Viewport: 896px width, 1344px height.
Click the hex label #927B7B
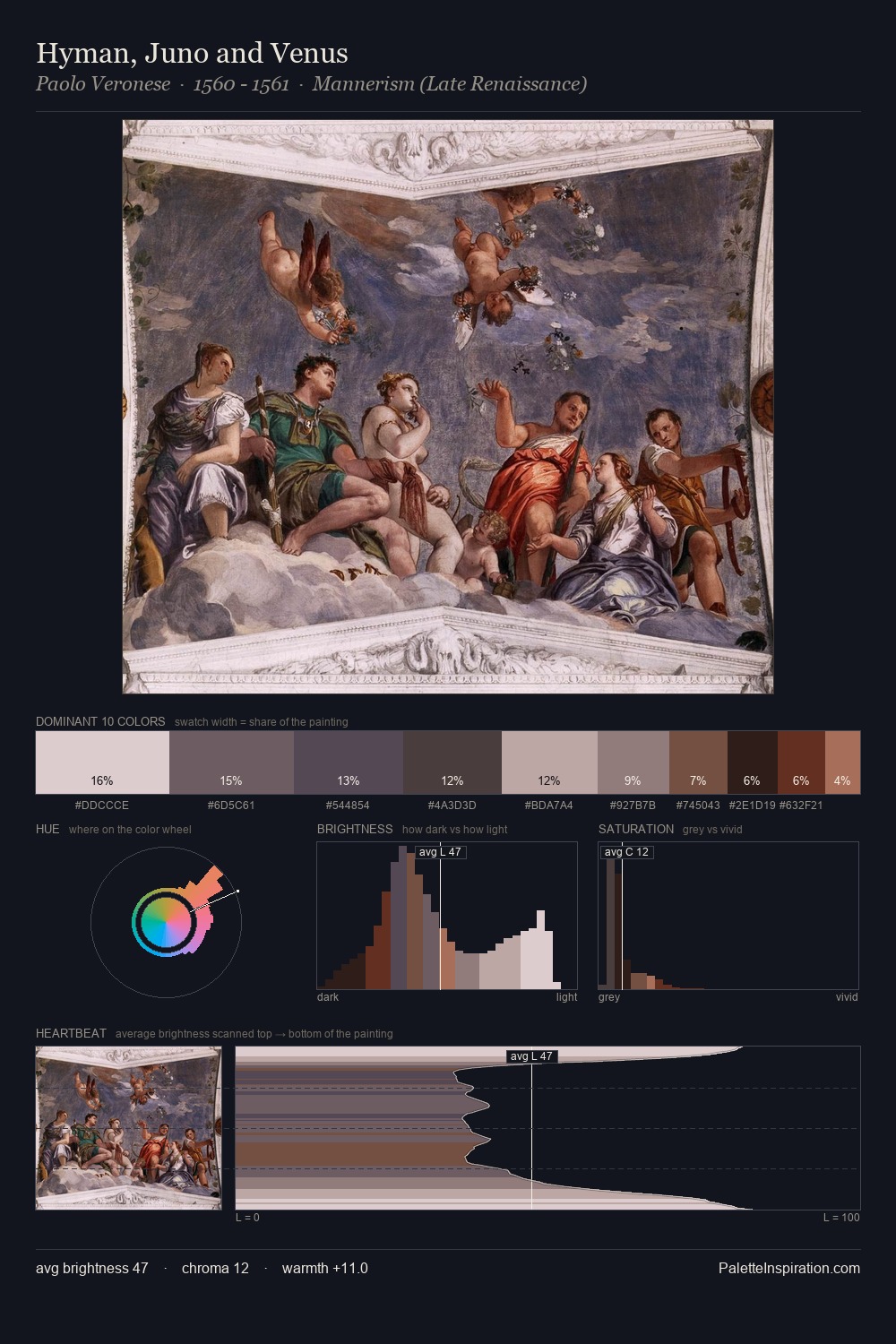click(x=633, y=806)
